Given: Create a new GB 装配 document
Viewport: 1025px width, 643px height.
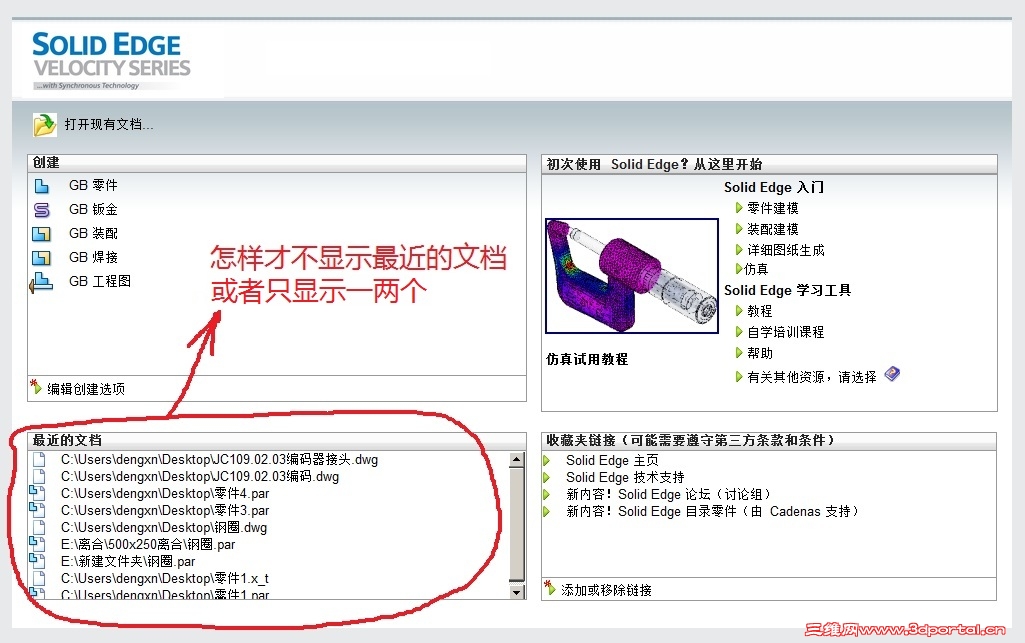Looking at the screenshot, I should coord(93,233).
